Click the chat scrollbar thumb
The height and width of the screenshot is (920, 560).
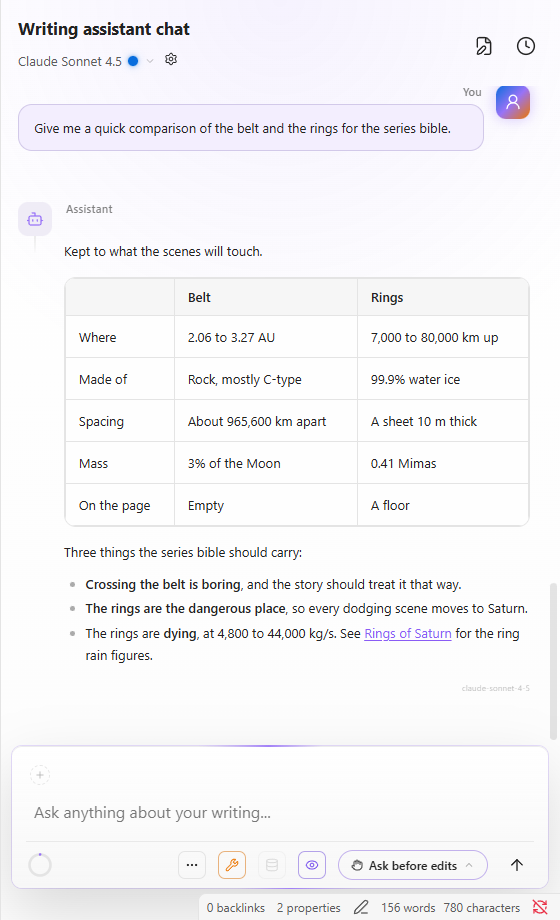tap(553, 661)
